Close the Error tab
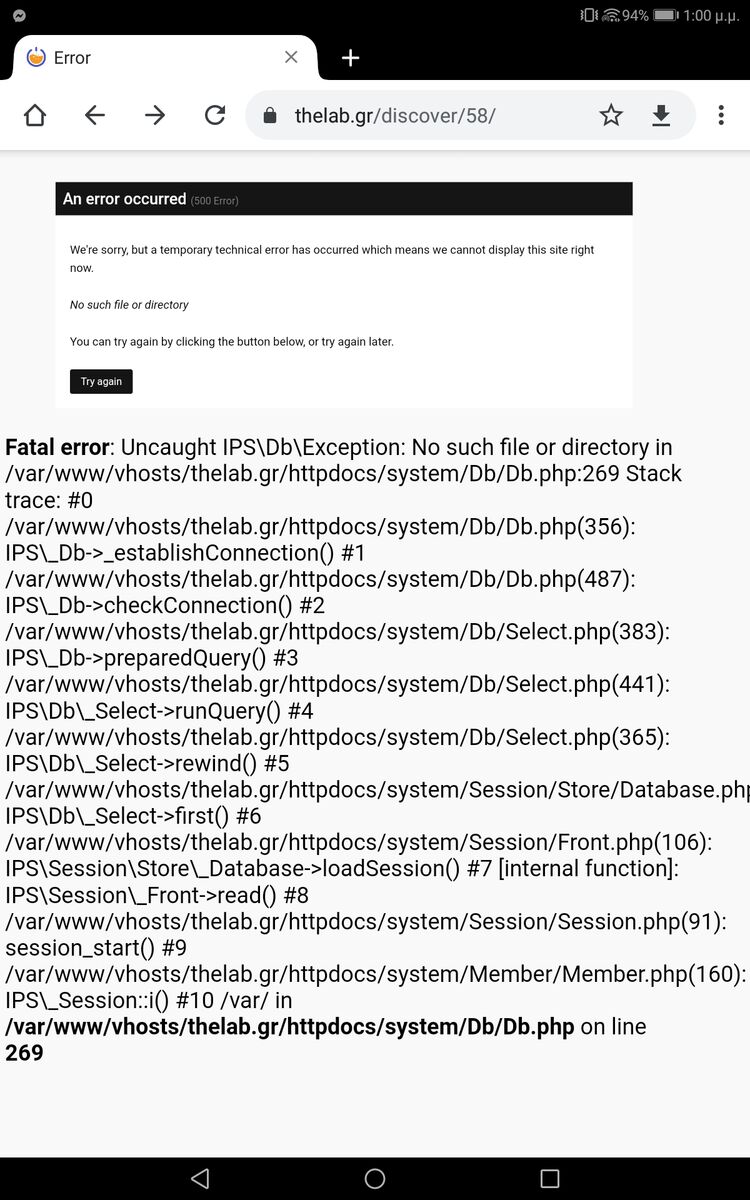This screenshot has width=750, height=1200. click(x=291, y=57)
